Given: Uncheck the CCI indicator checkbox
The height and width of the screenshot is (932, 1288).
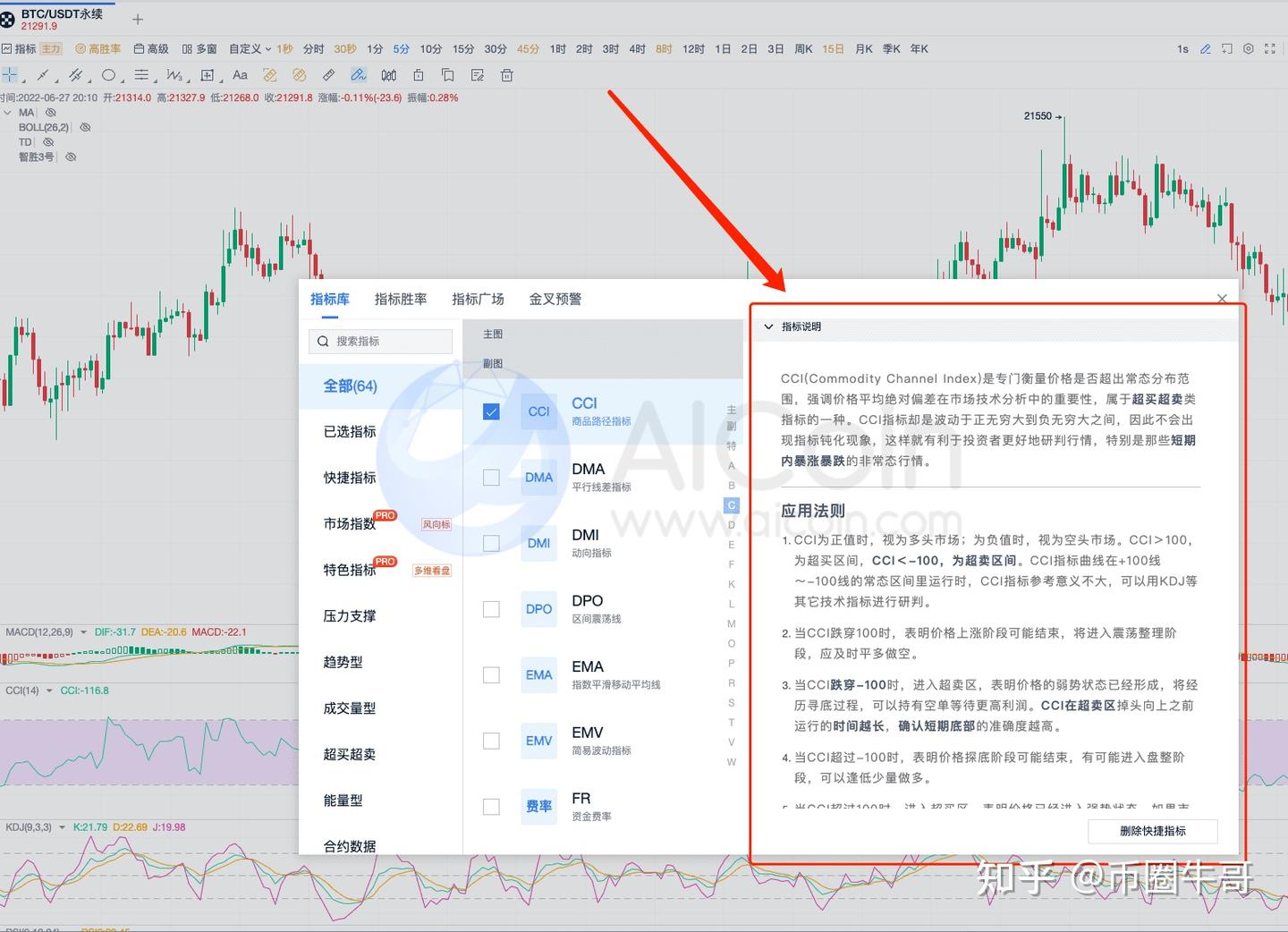Looking at the screenshot, I should [491, 411].
